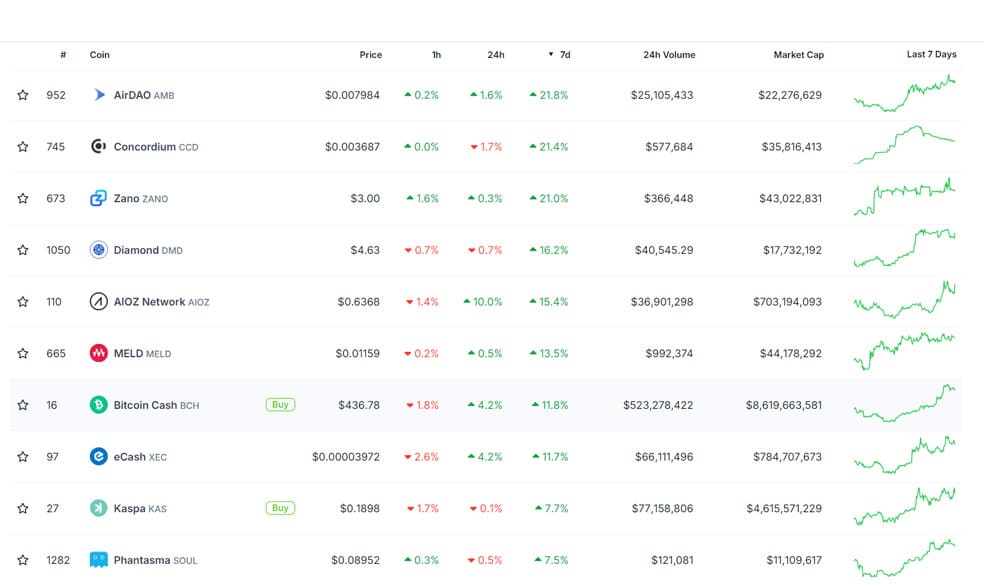
Task: Click the Phantasma coin logo
Action: point(99,560)
